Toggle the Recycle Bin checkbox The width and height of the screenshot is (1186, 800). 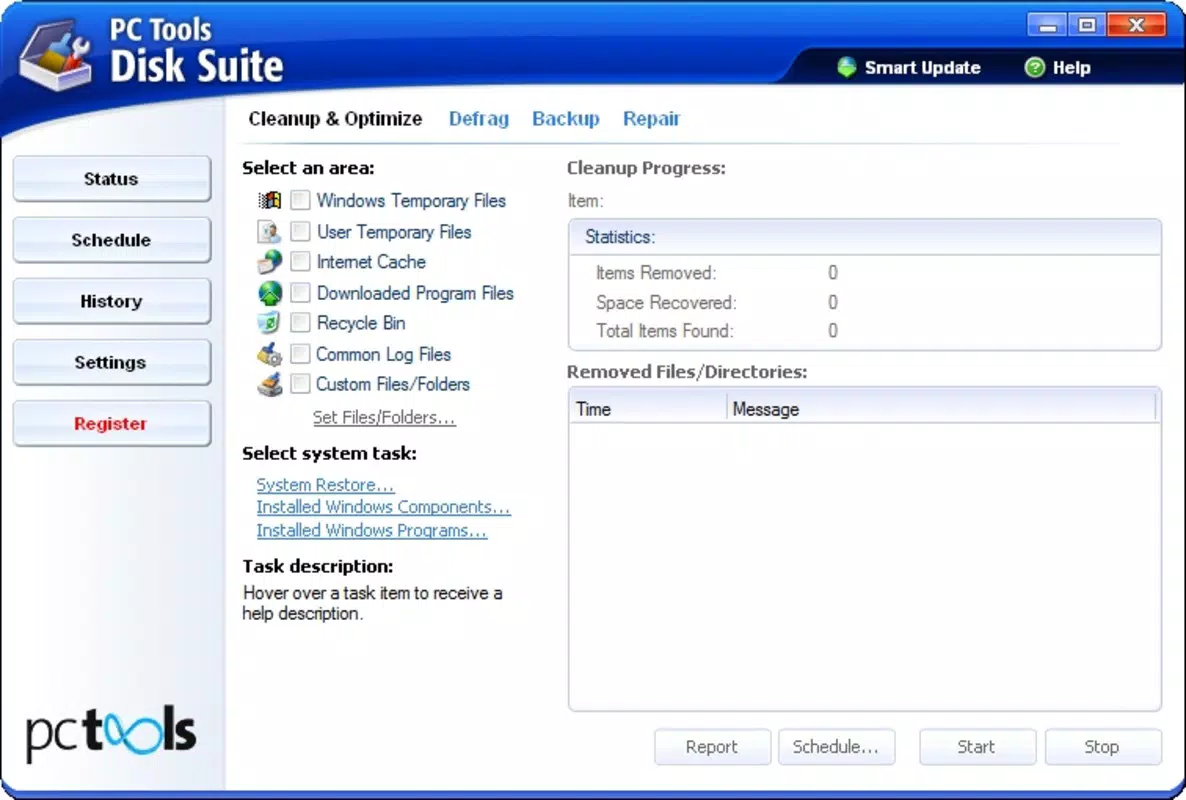(x=300, y=323)
